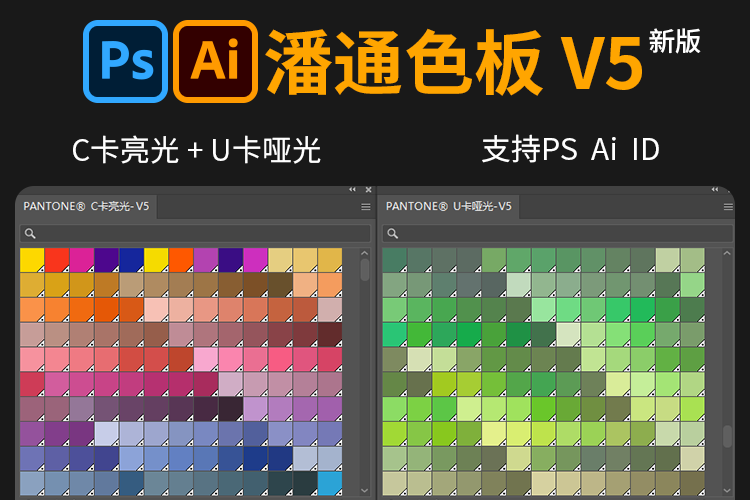The image size is (750, 500).
Task: Click the search magnifier in the U panel
Action: 394,233
